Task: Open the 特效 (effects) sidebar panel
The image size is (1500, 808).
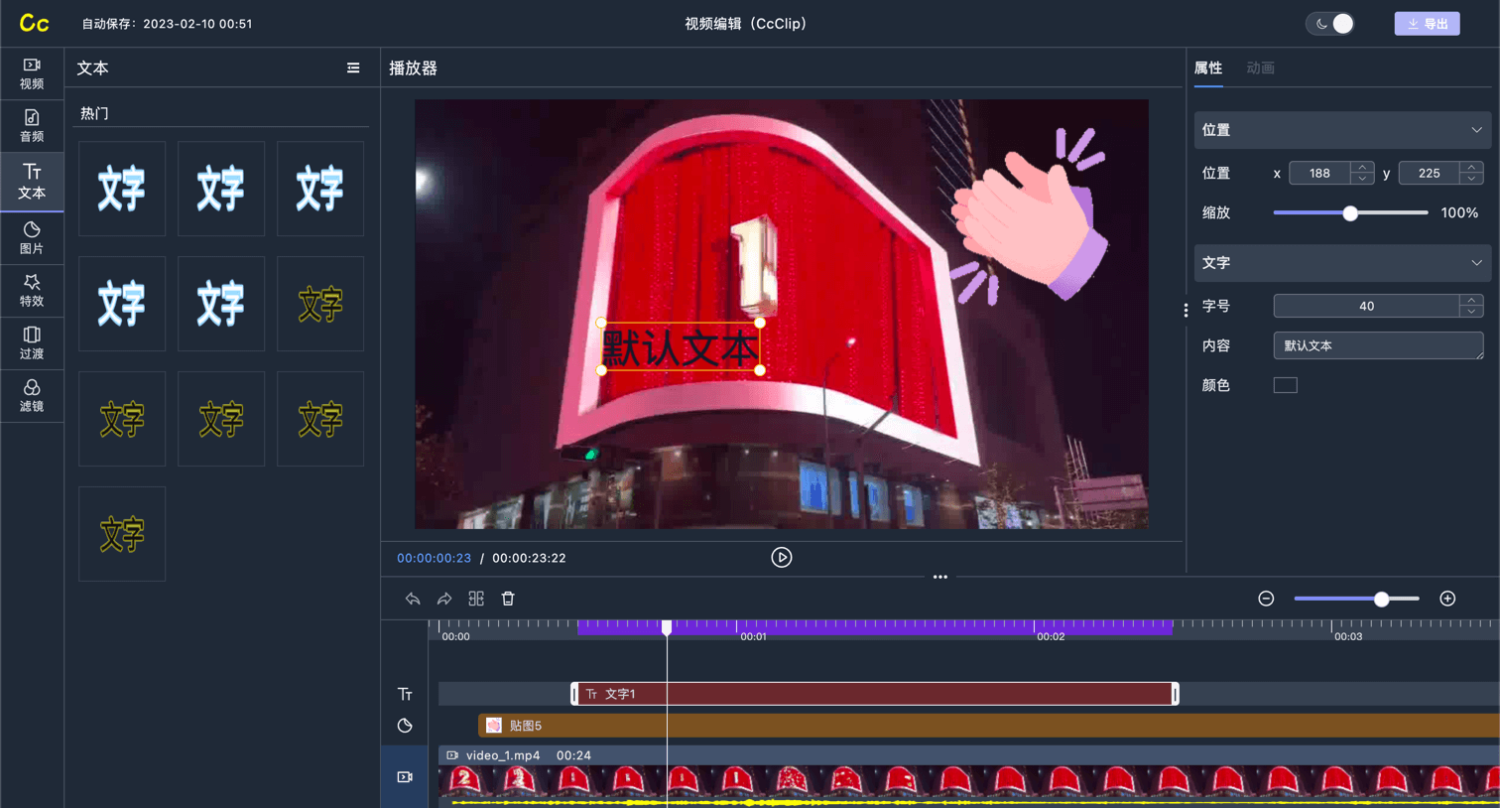Action: tap(32, 291)
